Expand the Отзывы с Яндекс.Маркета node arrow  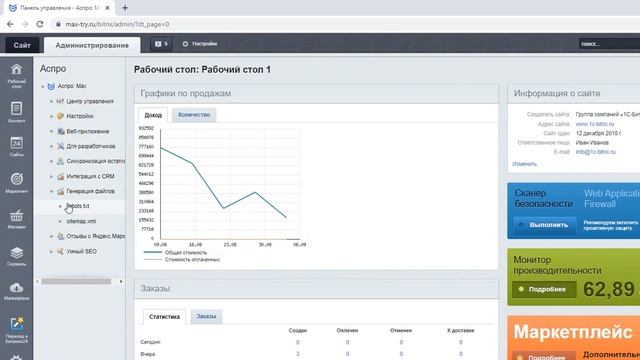tap(51, 236)
